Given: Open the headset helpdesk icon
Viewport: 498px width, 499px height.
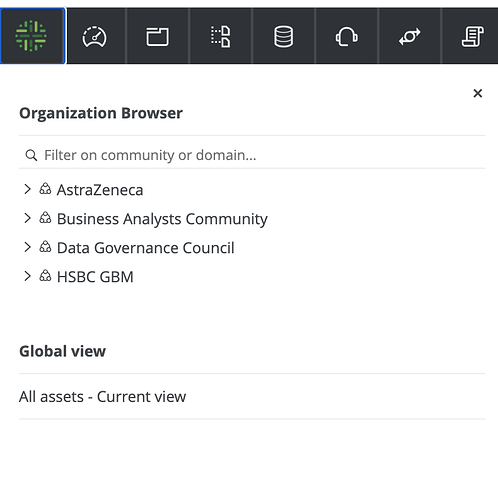Looking at the screenshot, I should [347, 36].
